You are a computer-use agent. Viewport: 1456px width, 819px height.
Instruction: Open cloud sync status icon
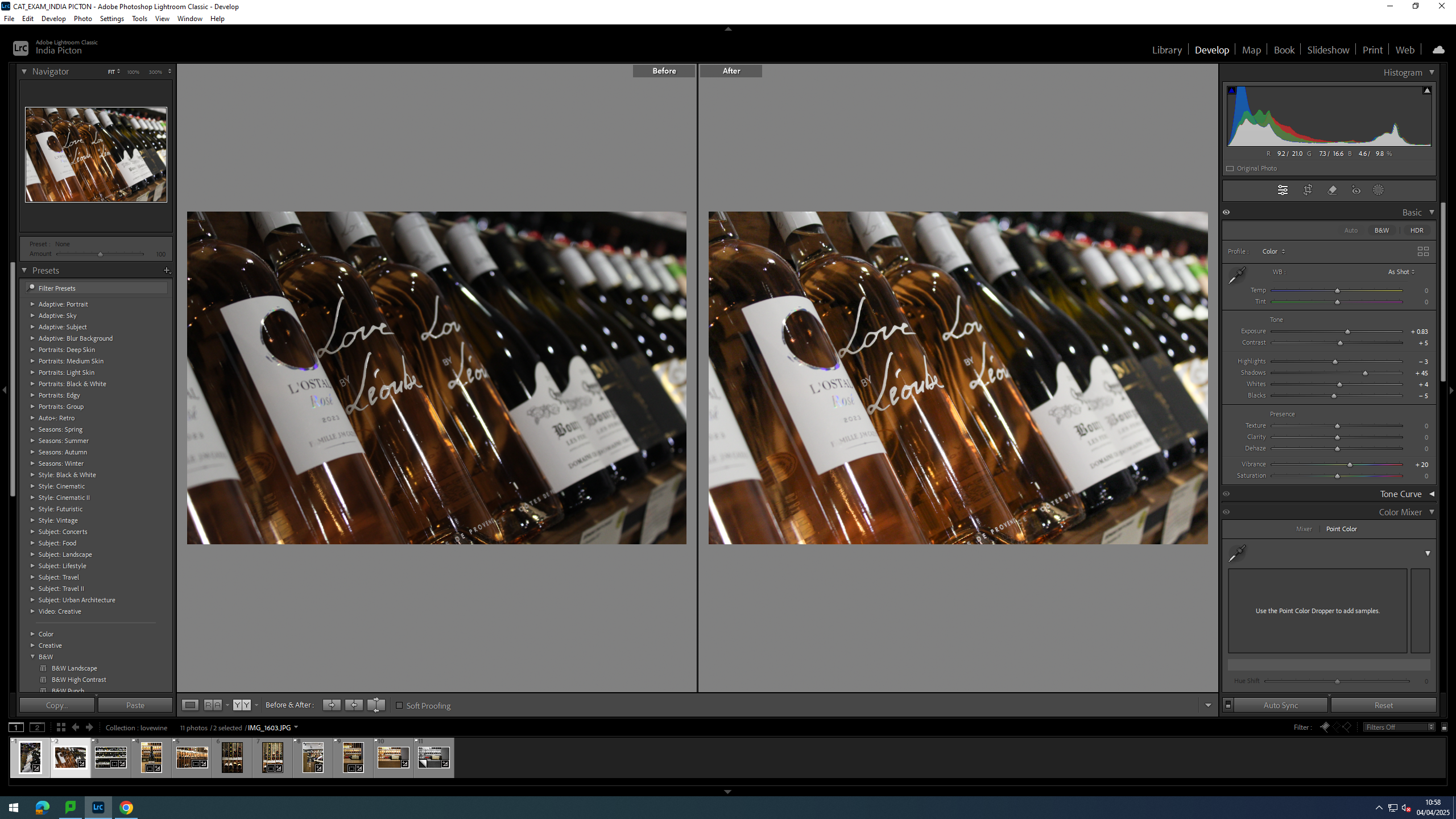tap(1438, 50)
